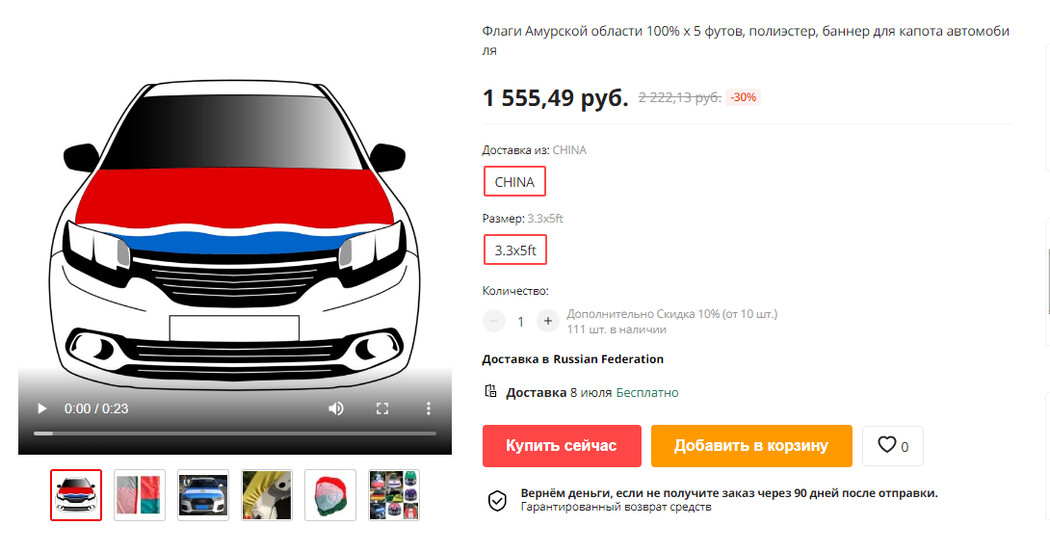Select the red-green hood cover thumbnail
Viewport: 1050px width, 552px height.
coord(330,495)
